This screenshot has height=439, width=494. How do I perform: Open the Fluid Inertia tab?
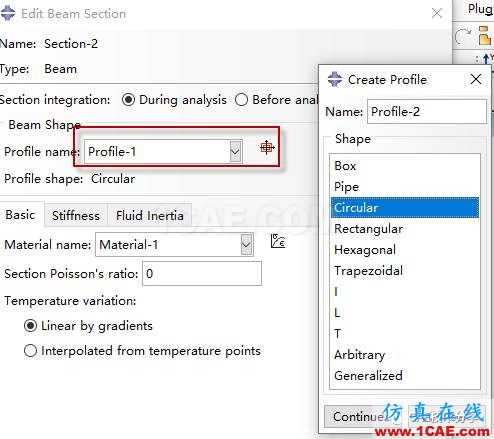(150, 215)
